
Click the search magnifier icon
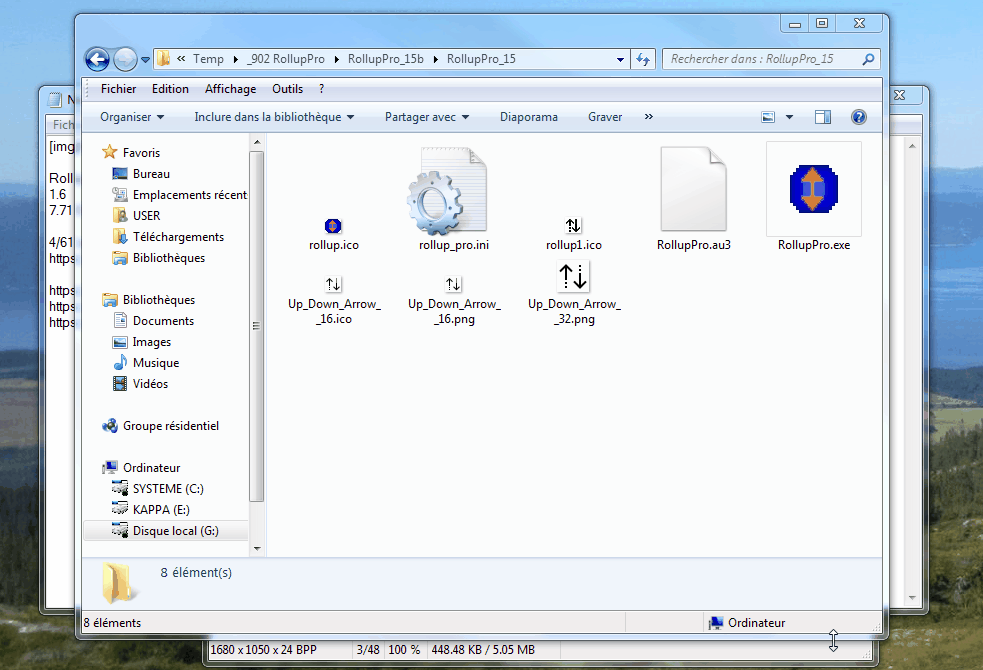[x=869, y=59]
